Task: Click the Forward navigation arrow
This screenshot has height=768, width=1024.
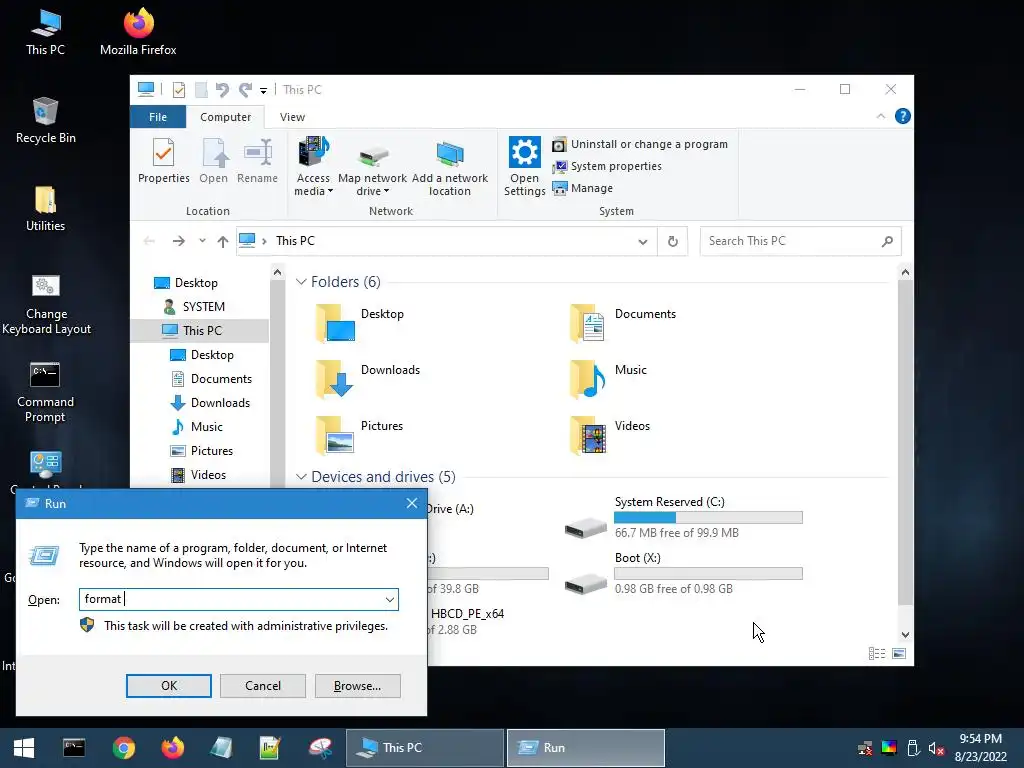Action: tap(178, 241)
